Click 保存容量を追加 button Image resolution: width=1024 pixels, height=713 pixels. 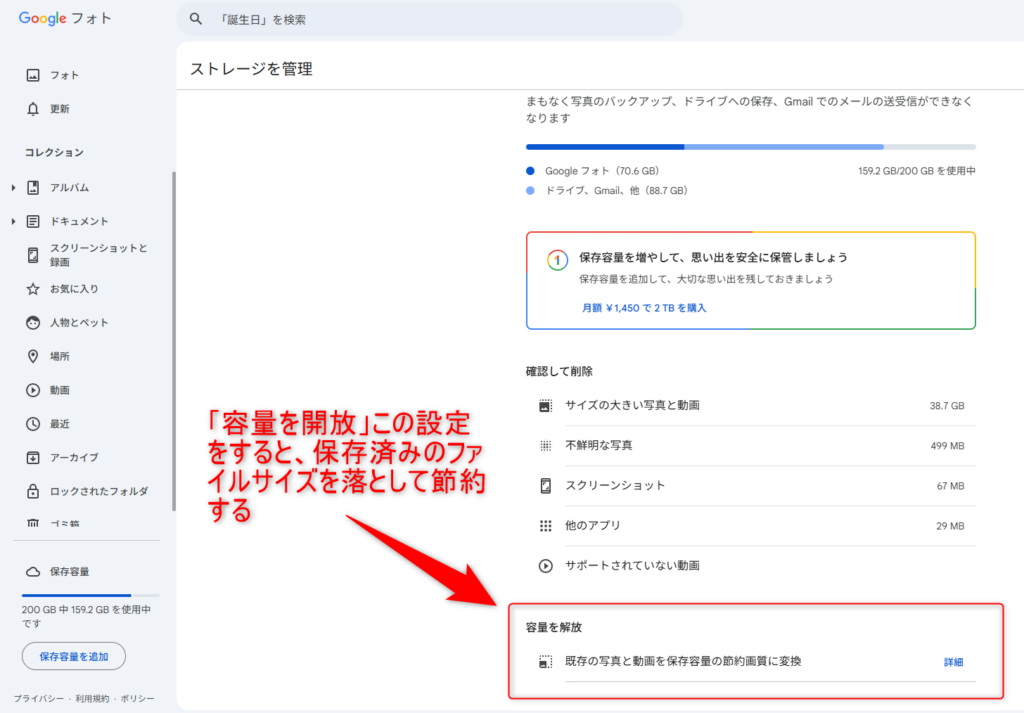point(74,657)
